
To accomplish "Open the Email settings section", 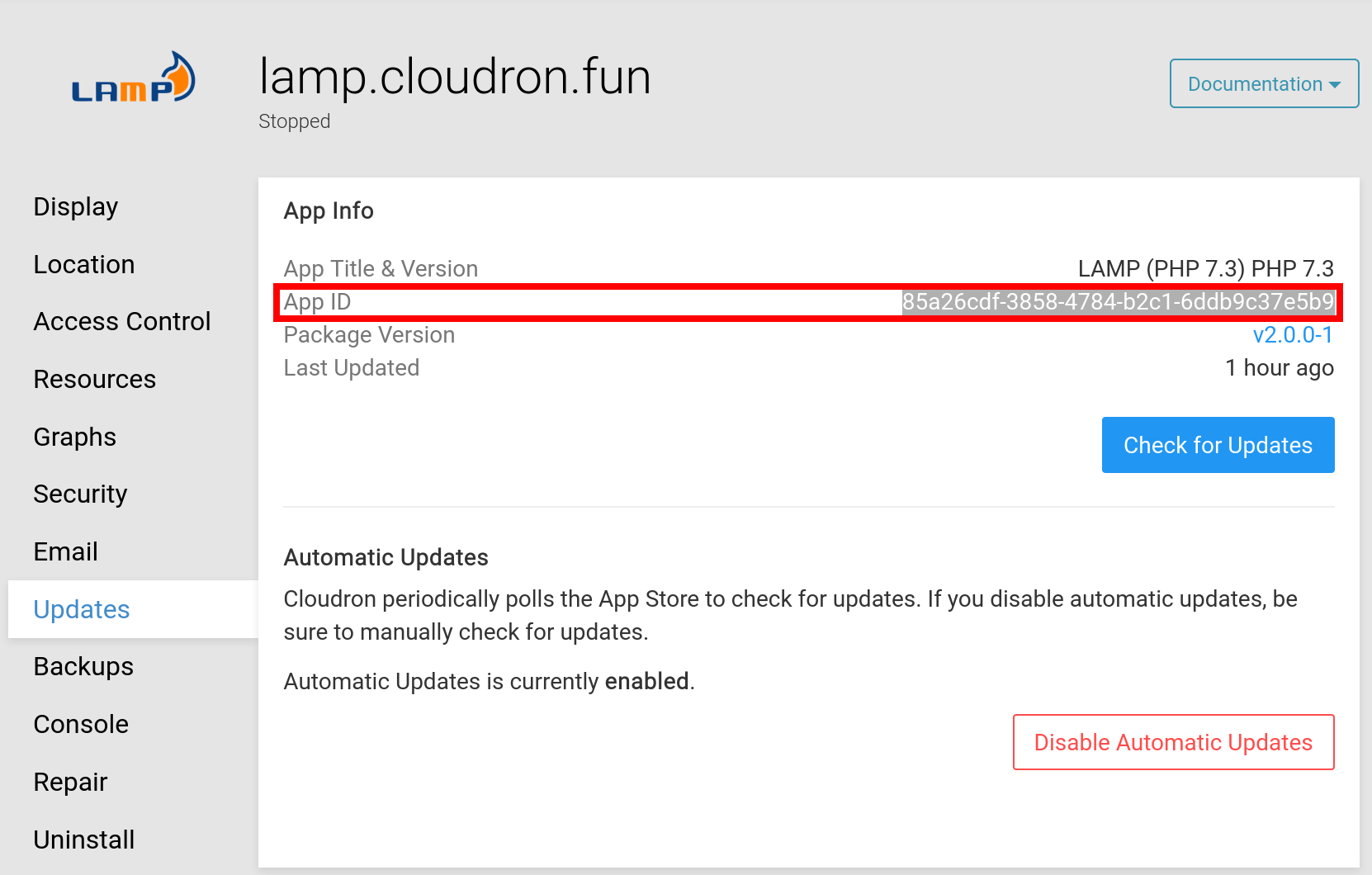I will pyautogui.click(x=66, y=551).
